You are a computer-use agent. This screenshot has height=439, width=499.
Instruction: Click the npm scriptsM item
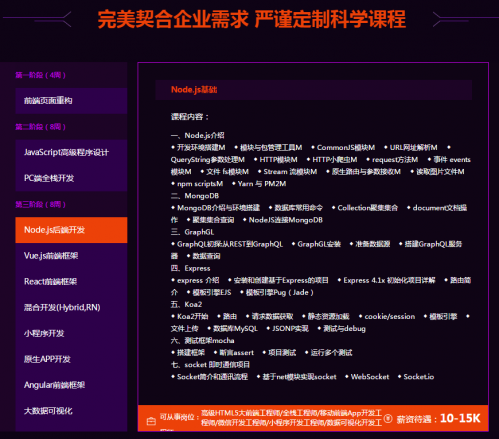[200, 184]
